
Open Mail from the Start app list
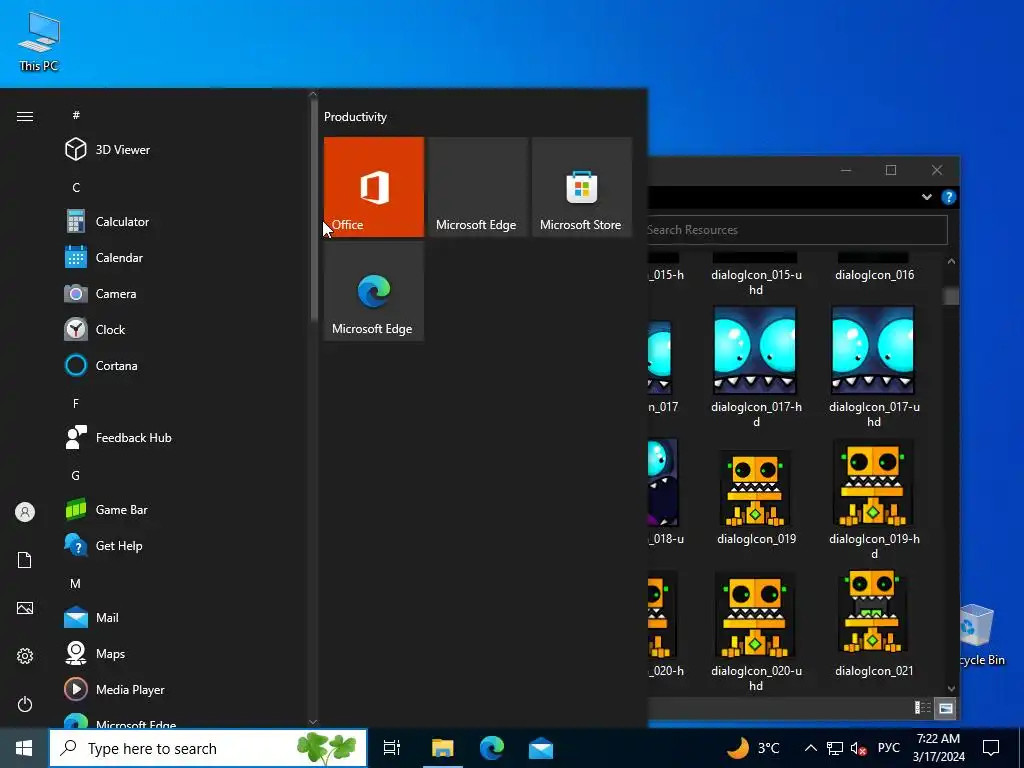[x=92, y=617]
